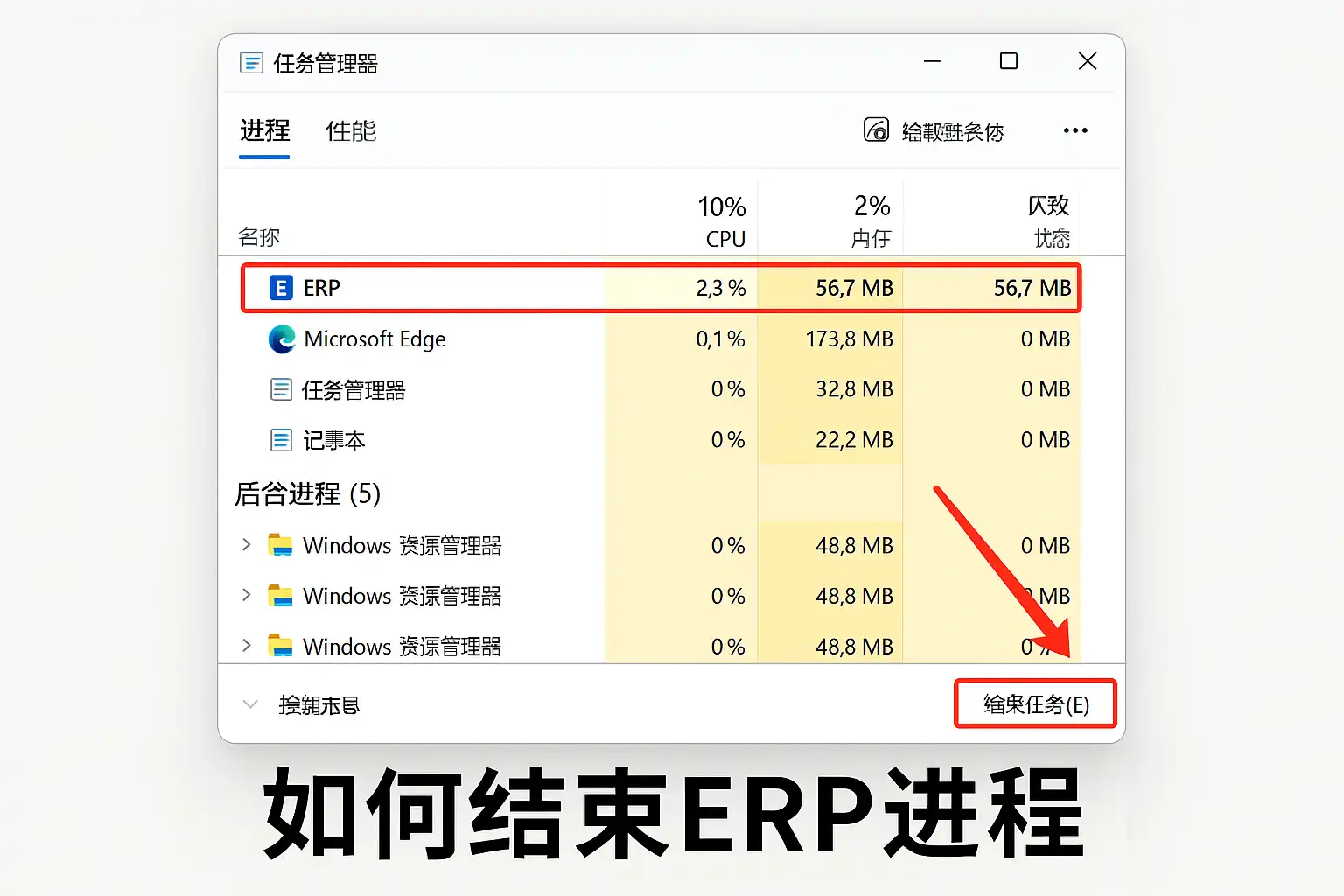
Task: Close the Task Manager window
Action: click(x=1088, y=61)
